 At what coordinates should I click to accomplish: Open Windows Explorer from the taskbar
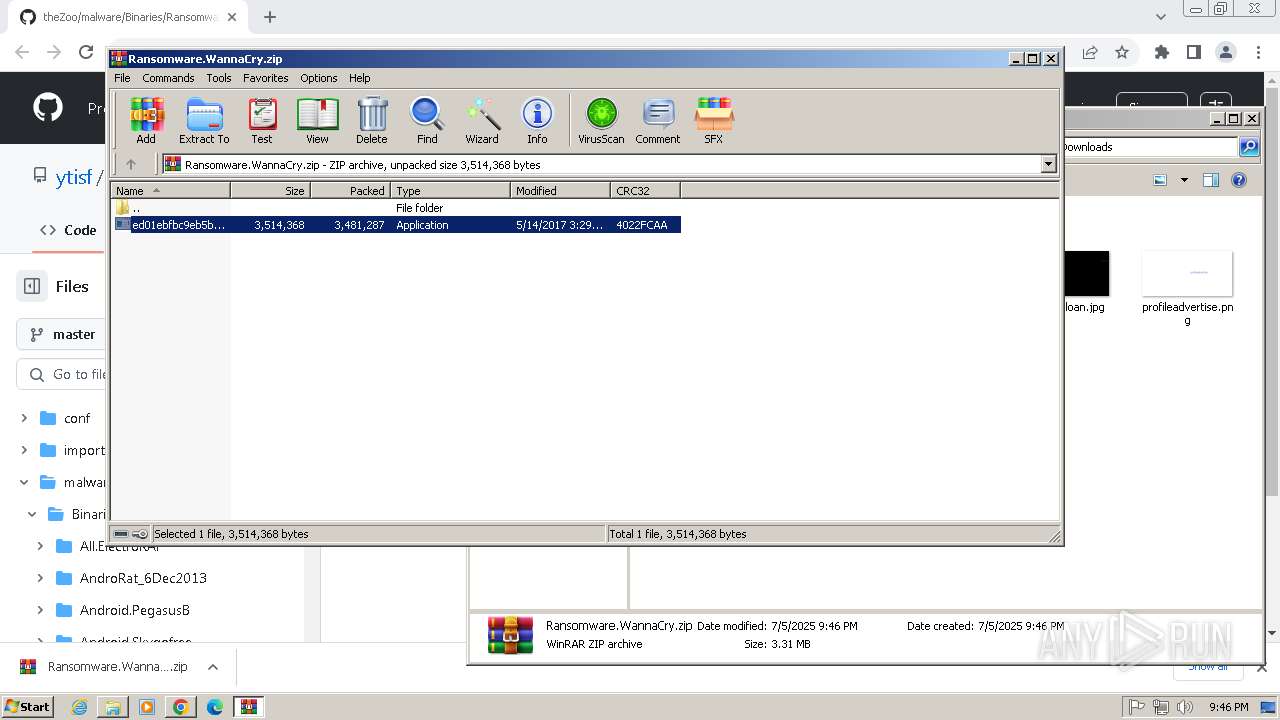click(113, 707)
